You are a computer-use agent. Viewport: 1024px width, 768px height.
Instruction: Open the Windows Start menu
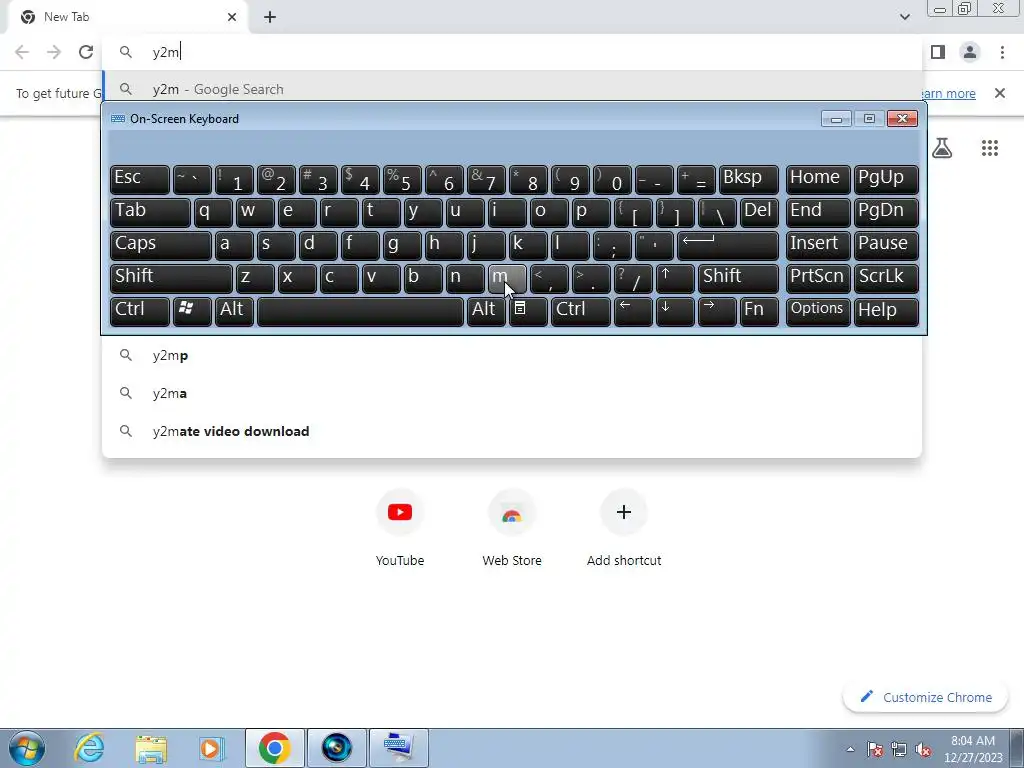pos(27,748)
